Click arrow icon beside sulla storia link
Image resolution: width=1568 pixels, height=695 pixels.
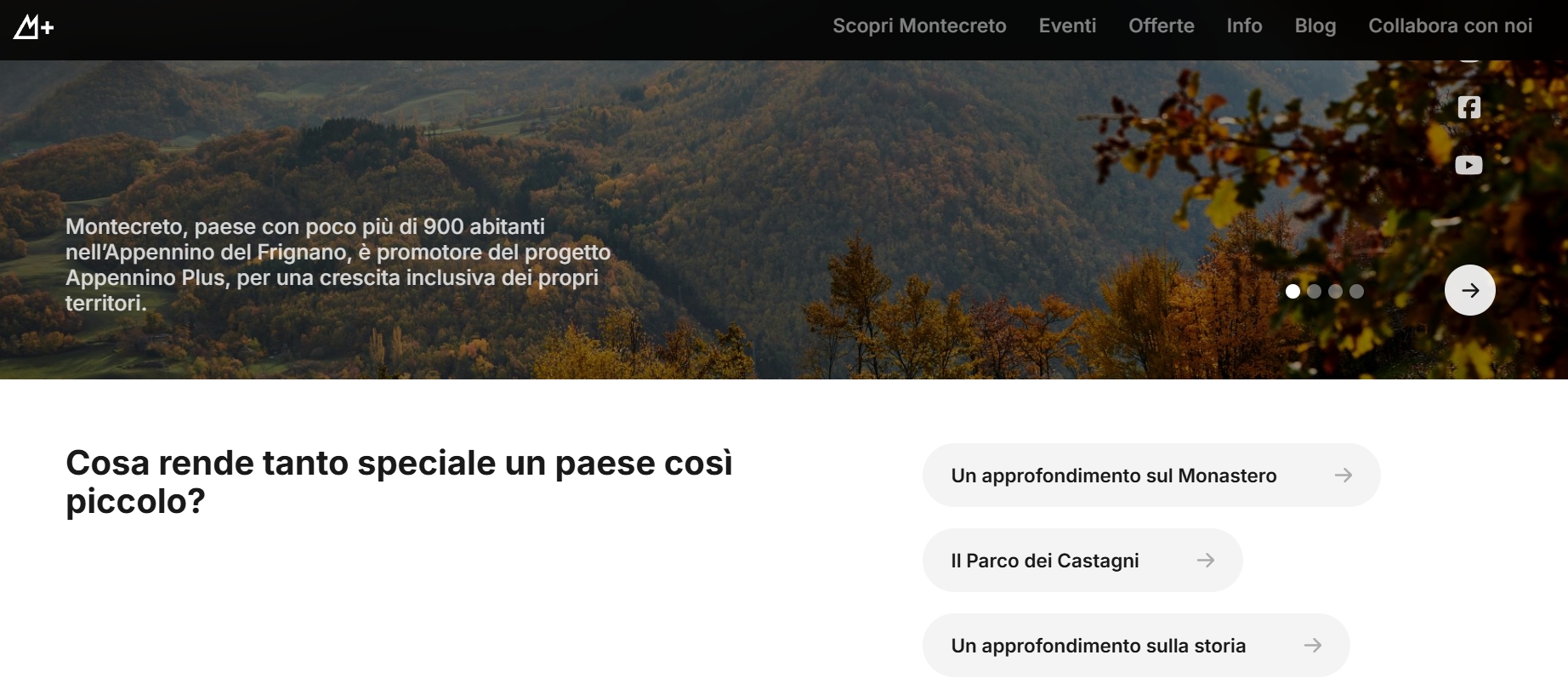click(x=1313, y=646)
